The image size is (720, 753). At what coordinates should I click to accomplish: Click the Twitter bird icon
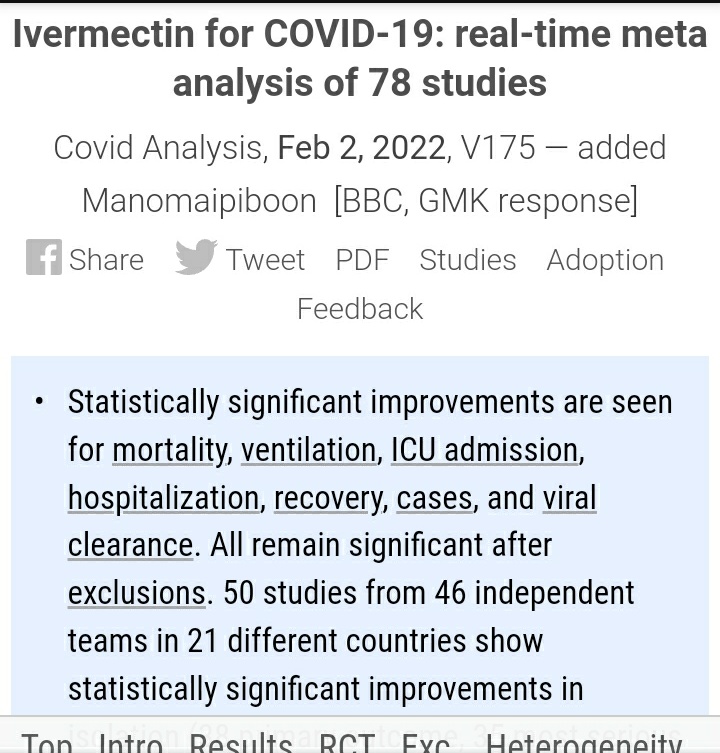pos(196,257)
